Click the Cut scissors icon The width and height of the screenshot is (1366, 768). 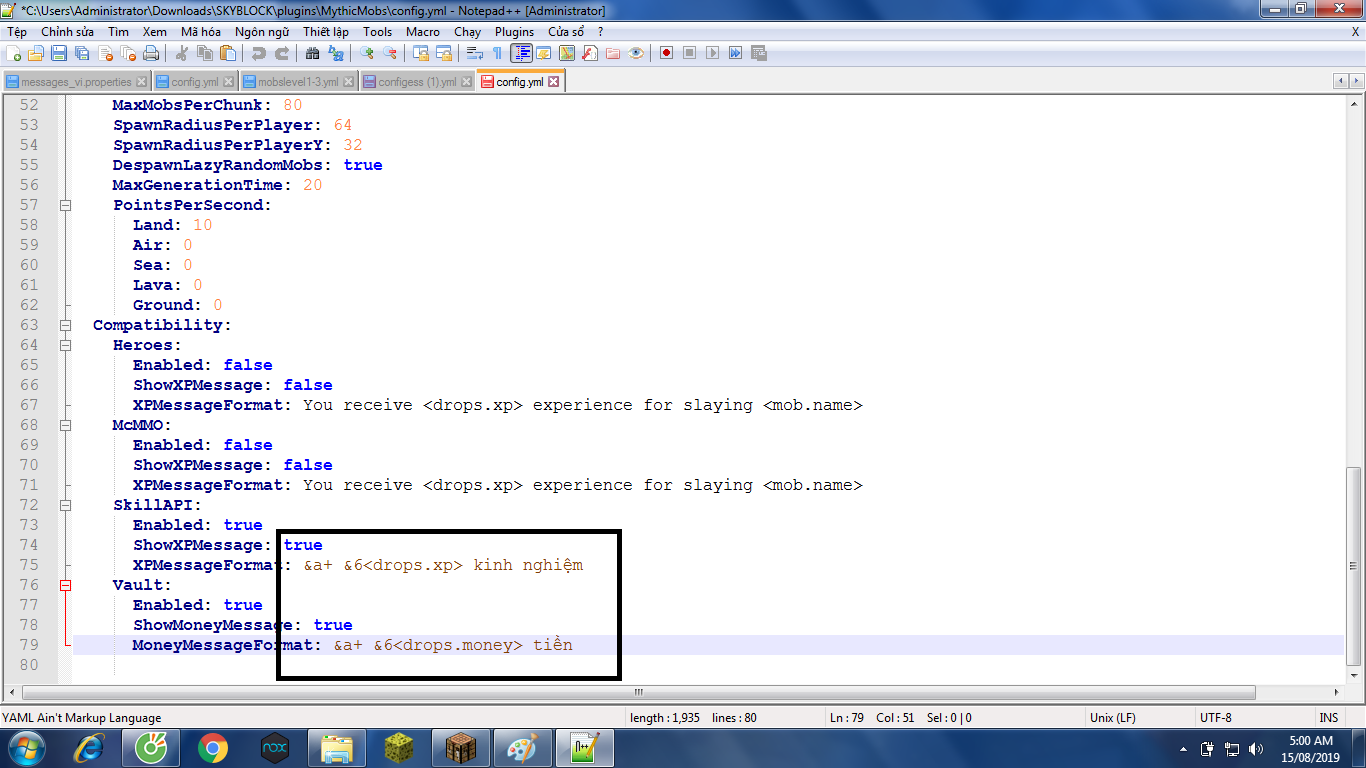tap(184, 53)
